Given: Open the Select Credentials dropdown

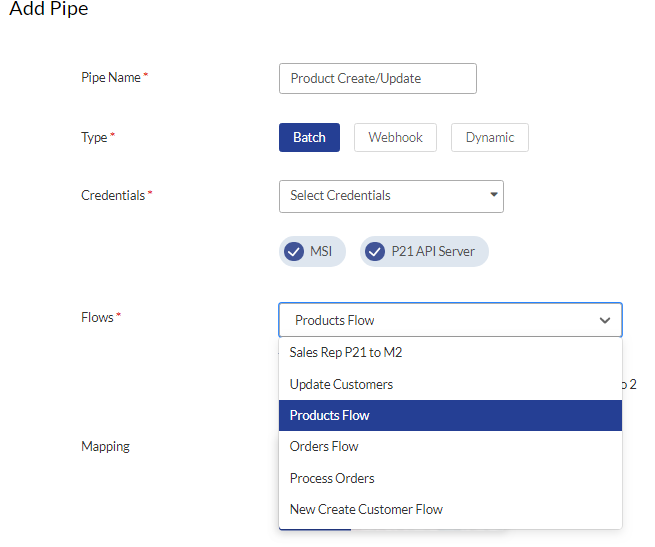Looking at the screenshot, I should click(x=391, y=196).
